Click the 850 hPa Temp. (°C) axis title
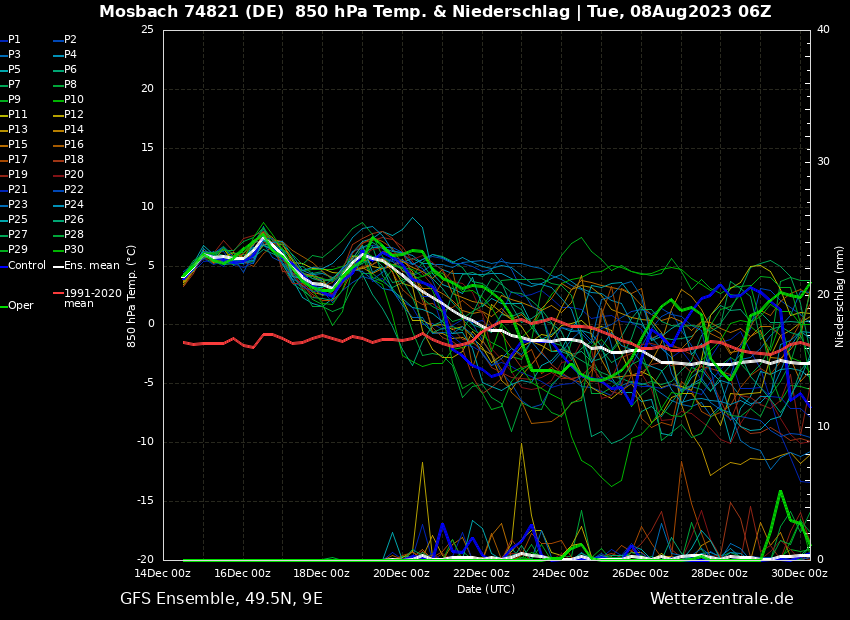This screenshot has height=620, width=850. click(132, 295)
